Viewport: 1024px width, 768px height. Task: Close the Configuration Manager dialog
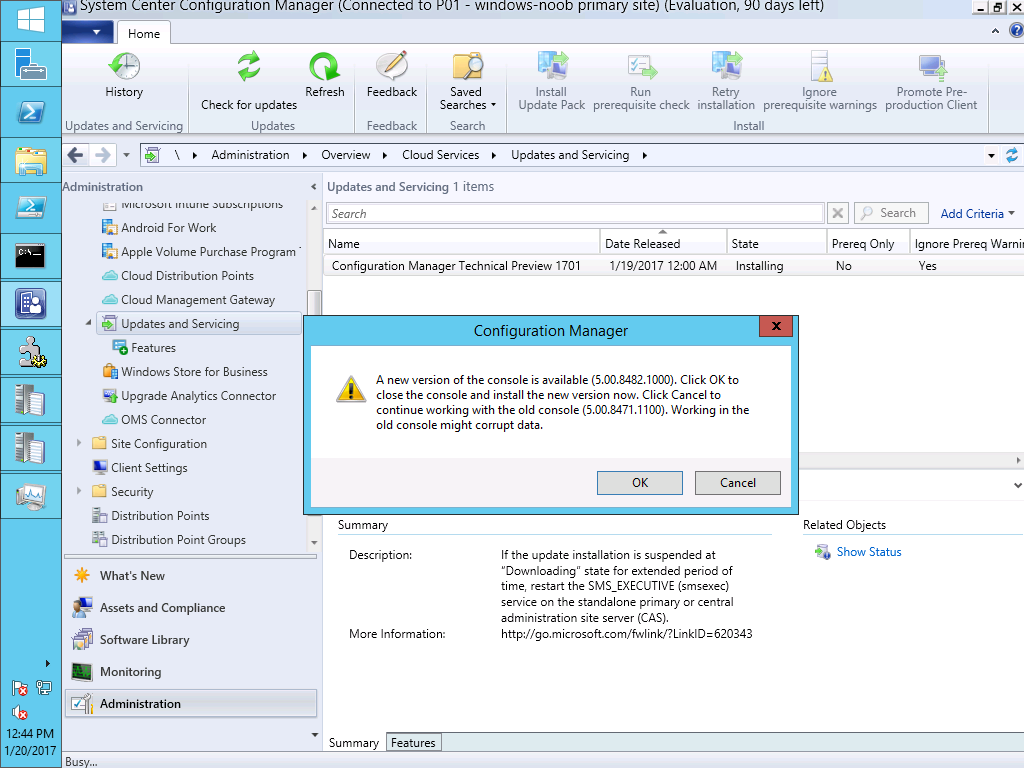tap(776, 326)
